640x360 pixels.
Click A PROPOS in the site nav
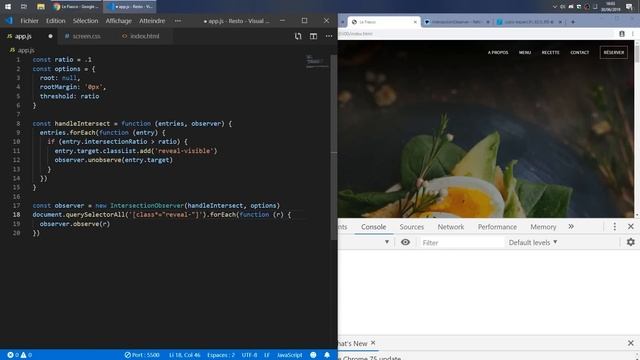(x=498, y=53)
